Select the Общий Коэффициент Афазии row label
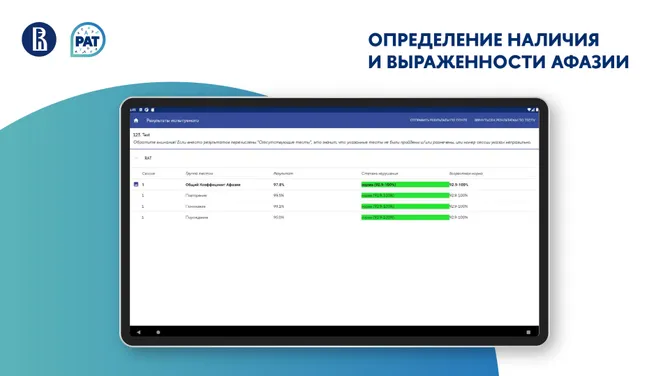Screen dimensions: 670x376 (213, 185)
